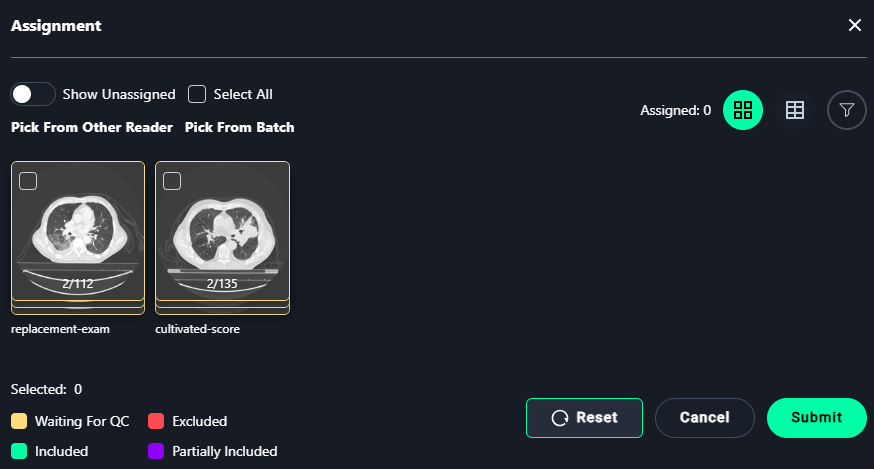
Task: Click the purple Partially Included swatch
Action: tap(156, 451)
